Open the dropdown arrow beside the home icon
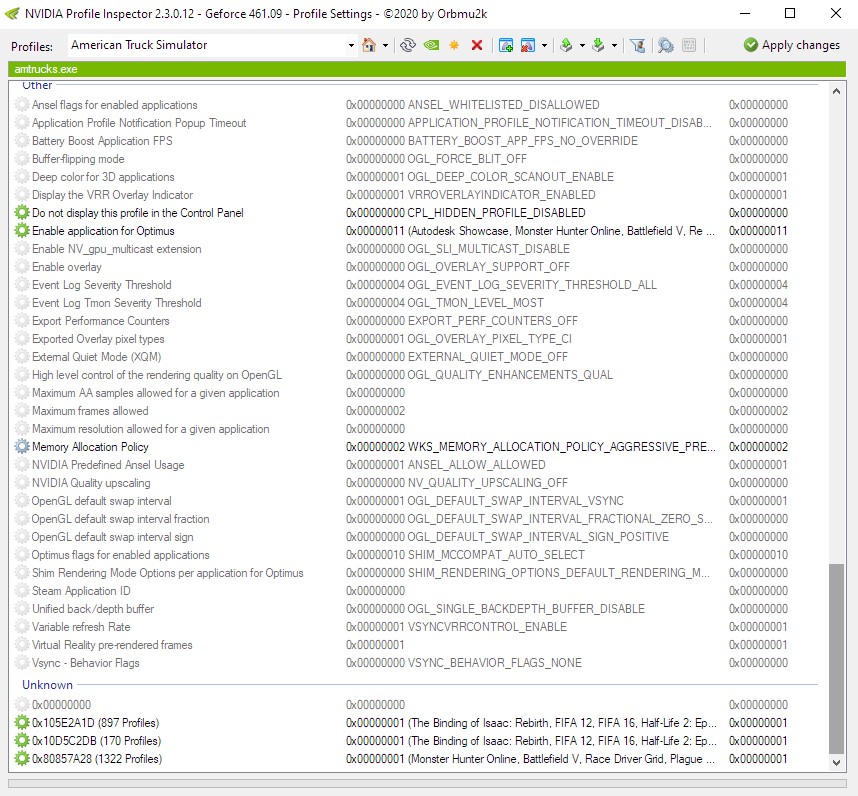This screenshot has height=796, width=858. [x=385, y=45]
